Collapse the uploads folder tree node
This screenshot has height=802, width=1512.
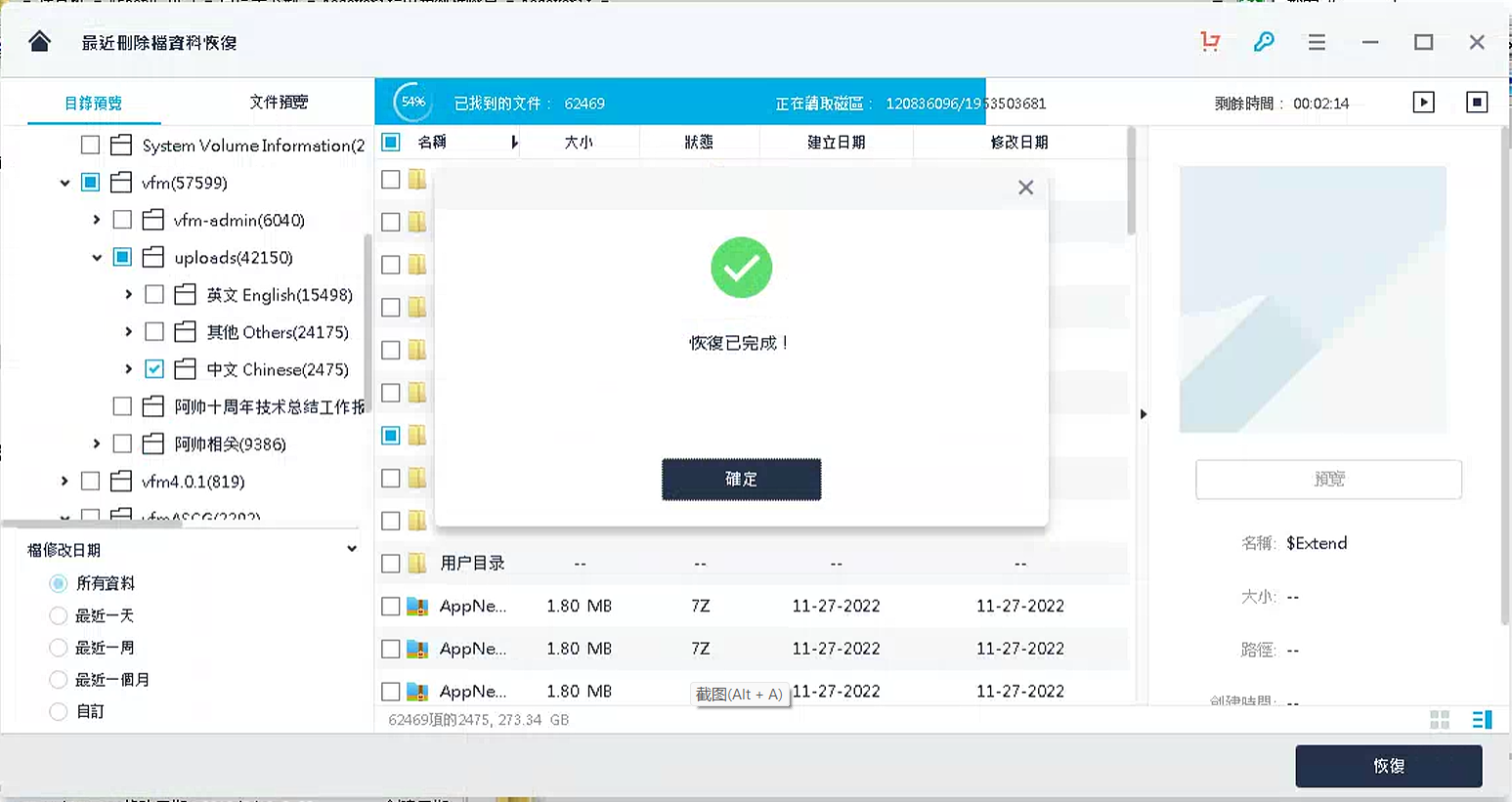click(x=97, y=258)
